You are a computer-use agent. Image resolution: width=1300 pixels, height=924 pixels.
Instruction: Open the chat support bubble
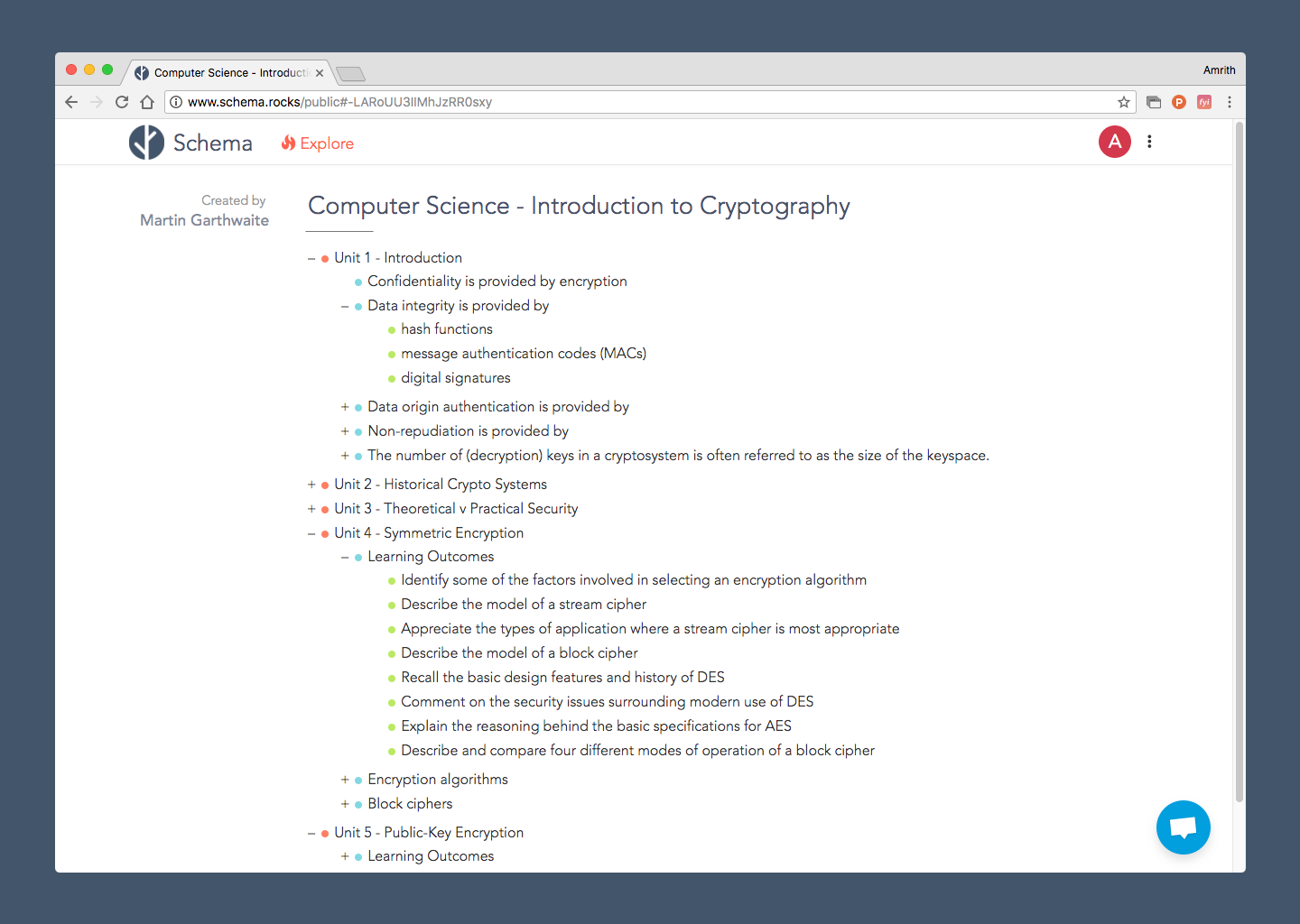click(1184, 827)
